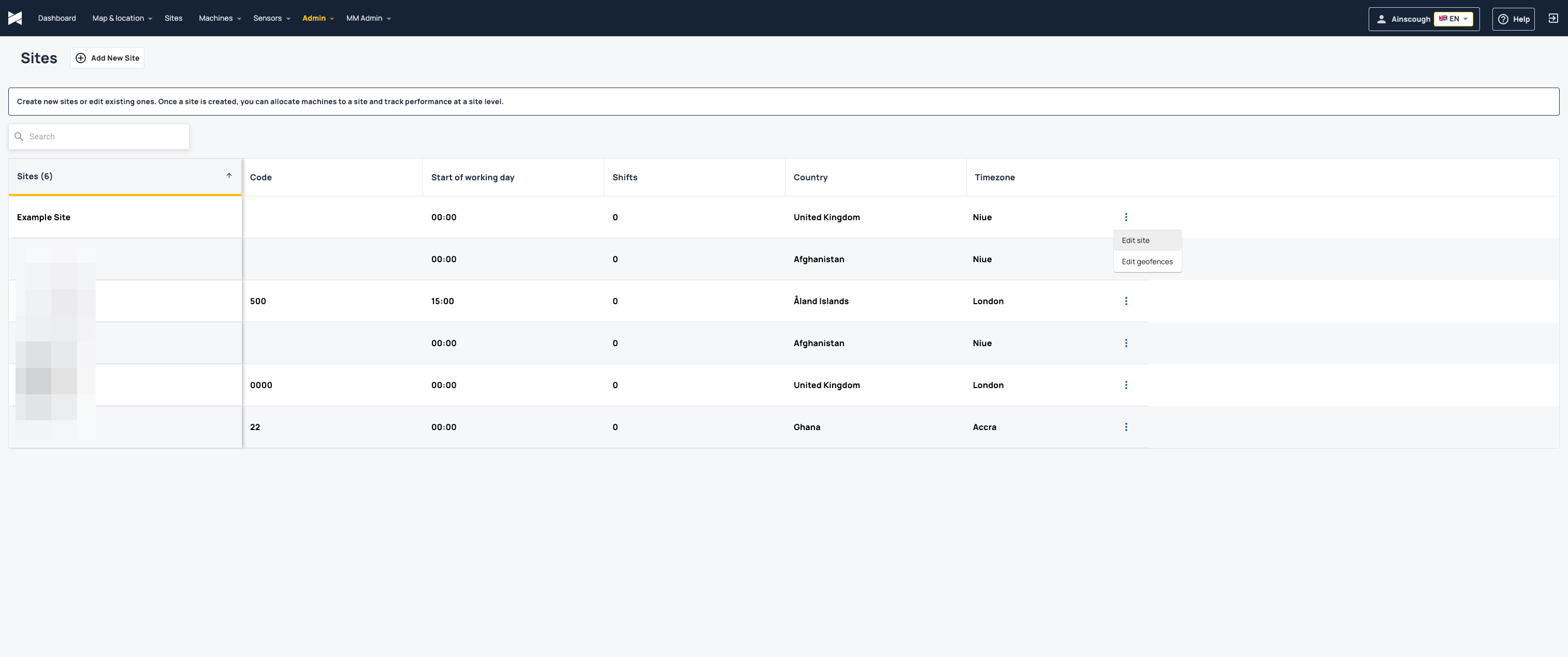Click the Add New Site button
Screen dimensions: 1568x657
point(107,59)
